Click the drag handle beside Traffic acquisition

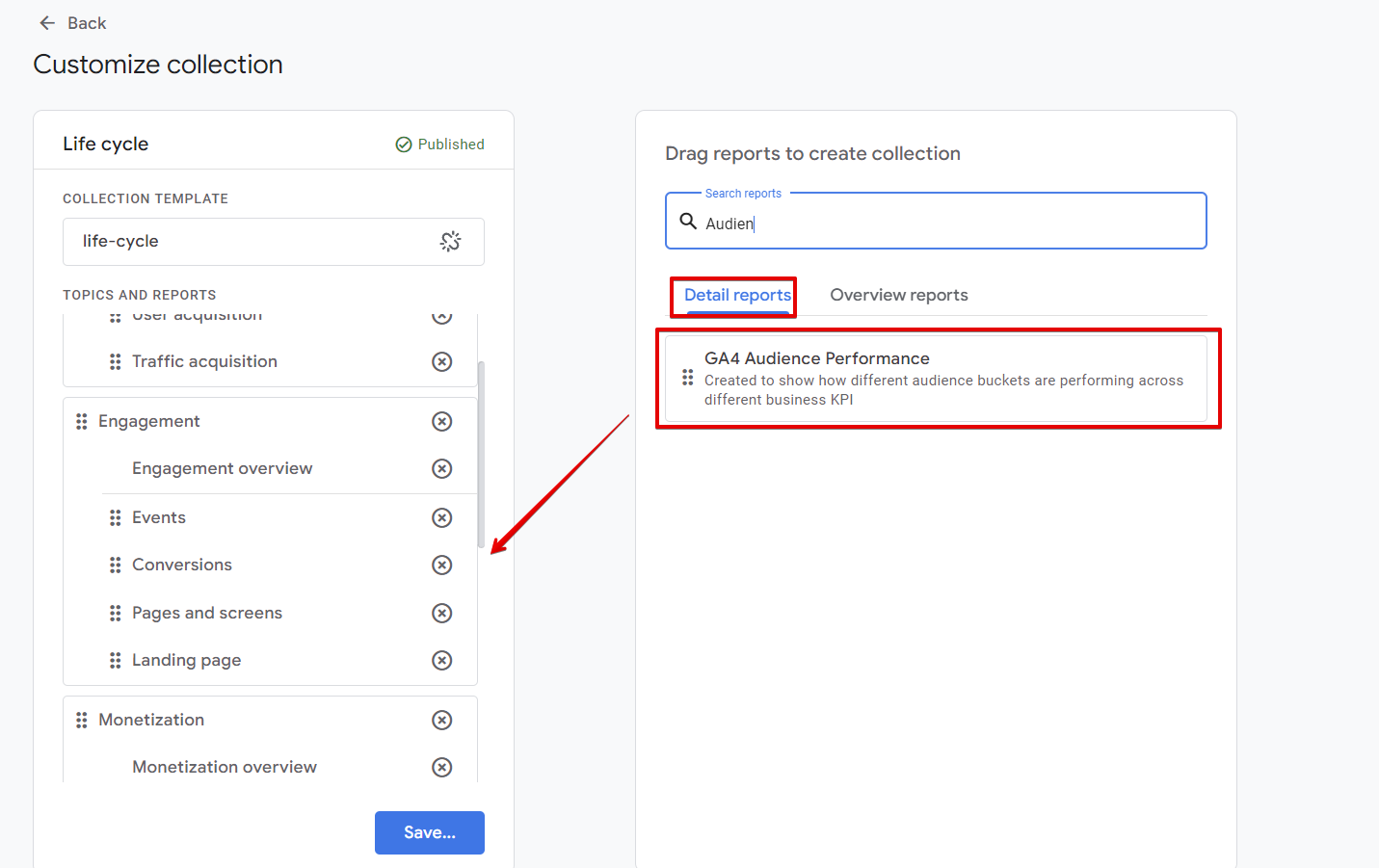115,361
